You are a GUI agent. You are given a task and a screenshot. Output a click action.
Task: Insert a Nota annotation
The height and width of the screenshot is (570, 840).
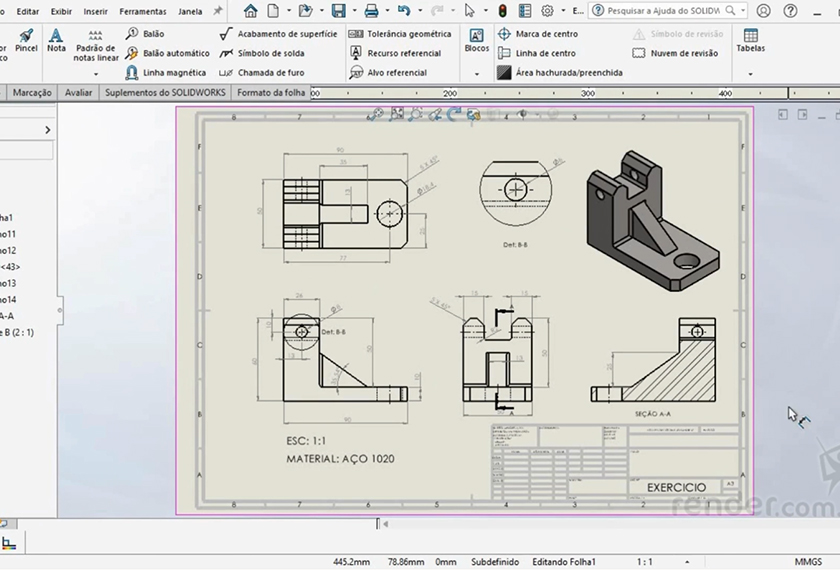(56, 40)
